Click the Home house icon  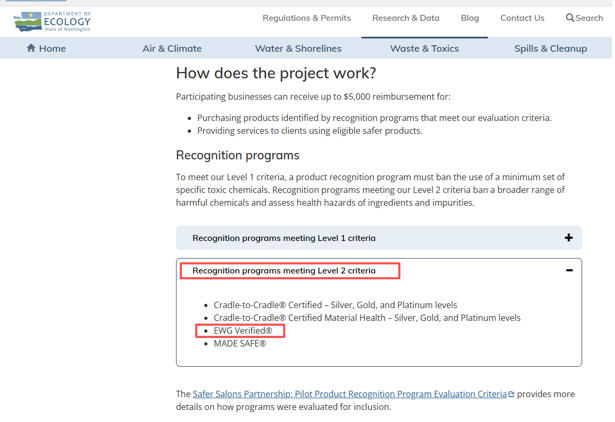point(31,48)
